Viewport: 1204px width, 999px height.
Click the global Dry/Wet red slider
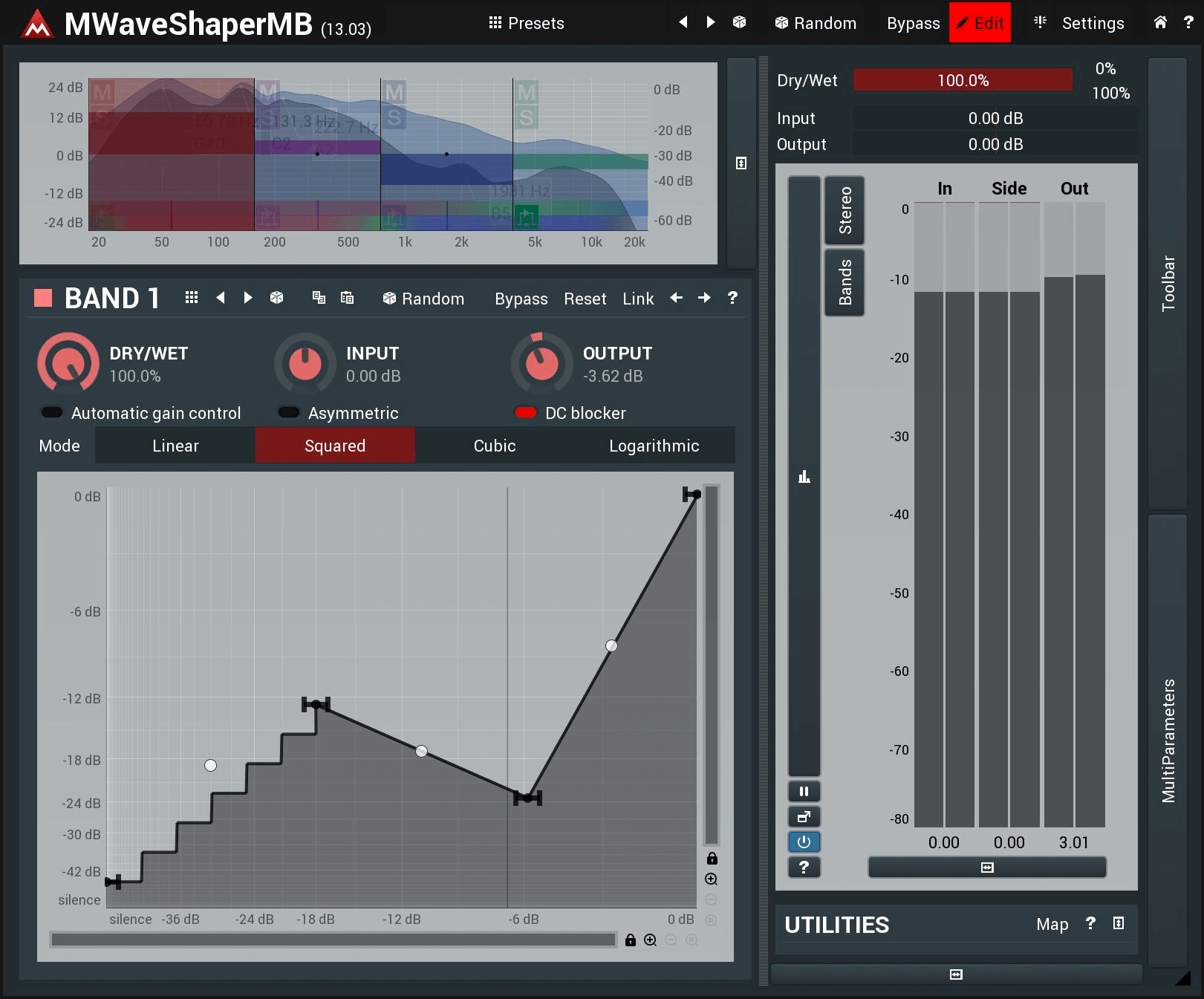963,80
